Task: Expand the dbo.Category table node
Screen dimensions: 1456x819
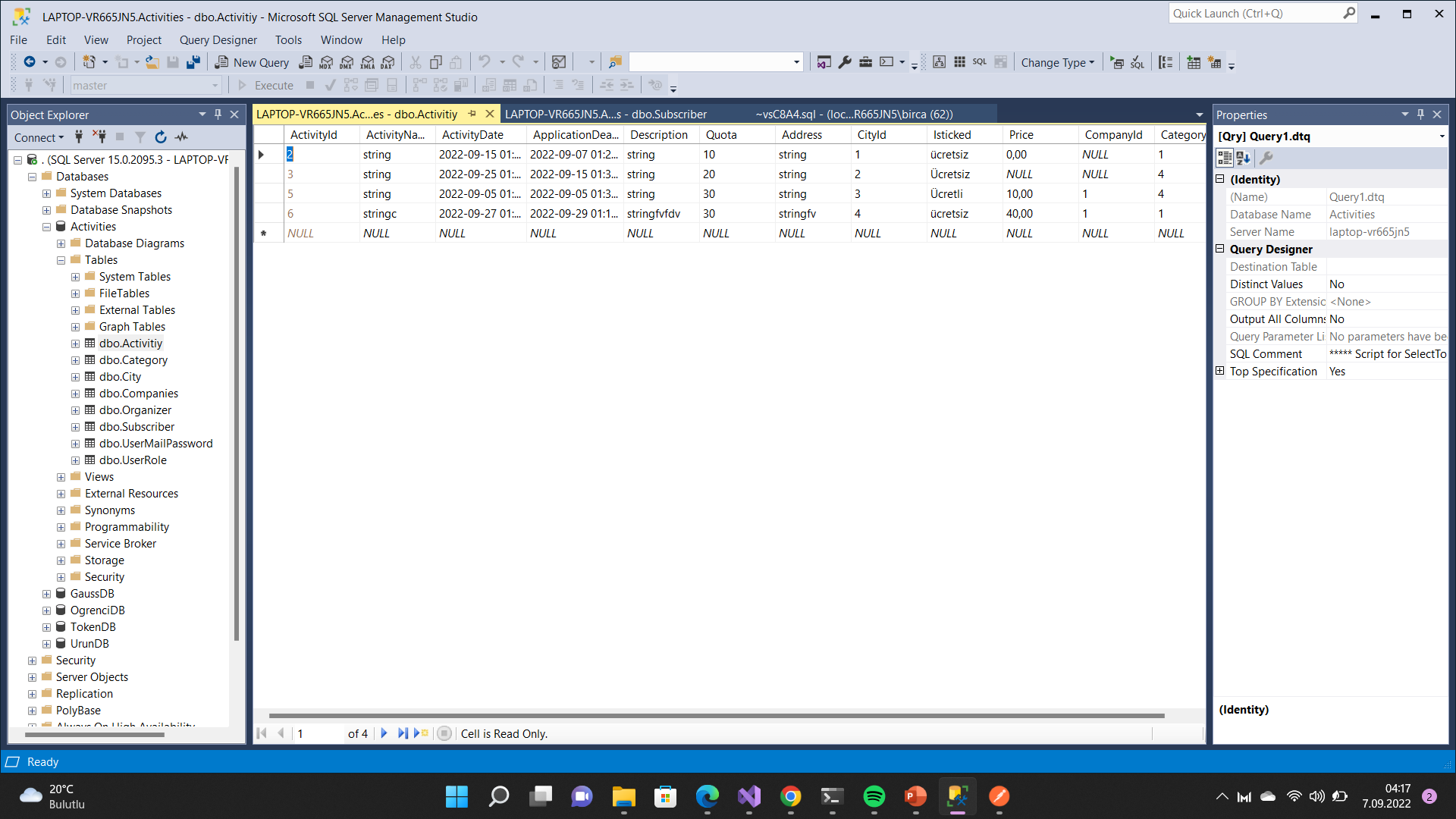Action: click(75, 360)
